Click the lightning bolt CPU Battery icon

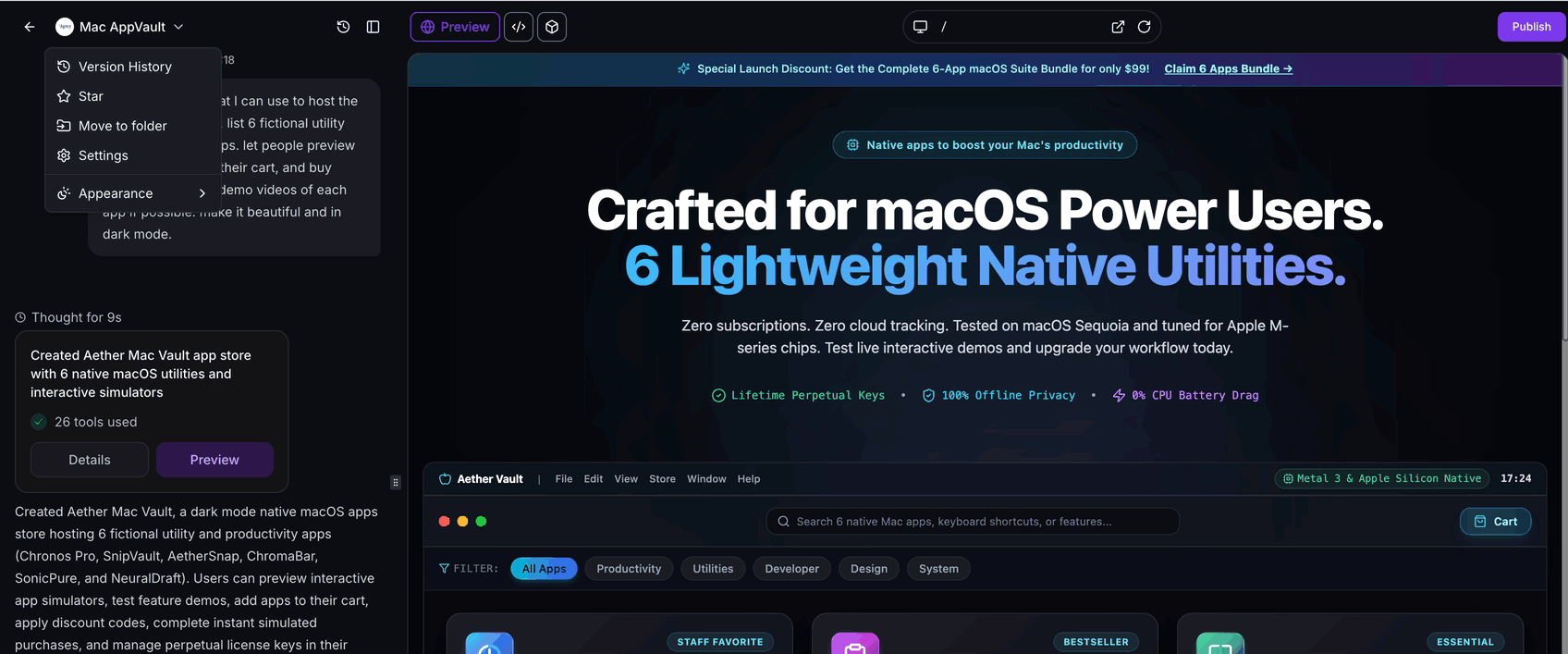pyautogui.click(x=1119, y=396)
